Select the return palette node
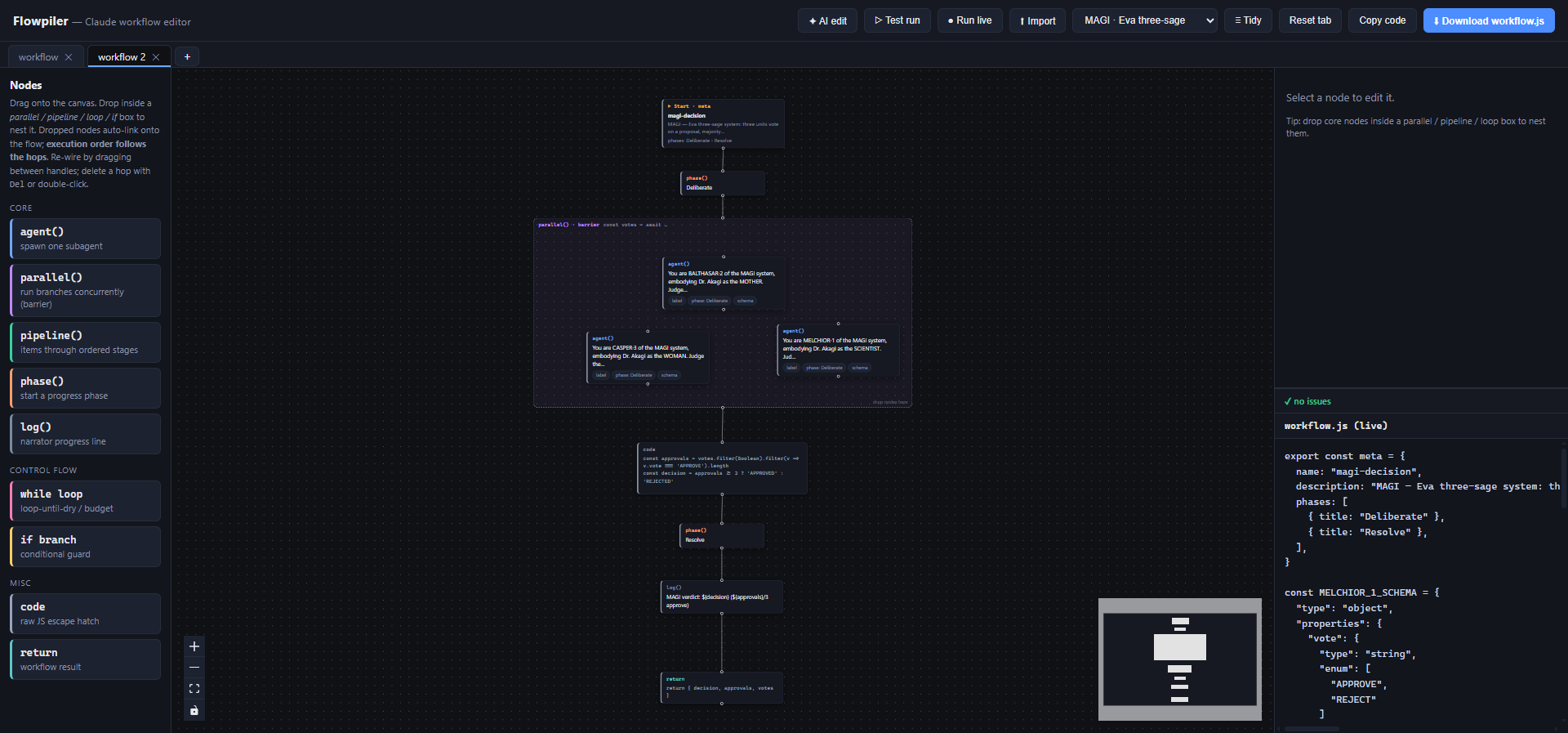The height and width of the screenshot is (733, 1568). tap(85, 659)
